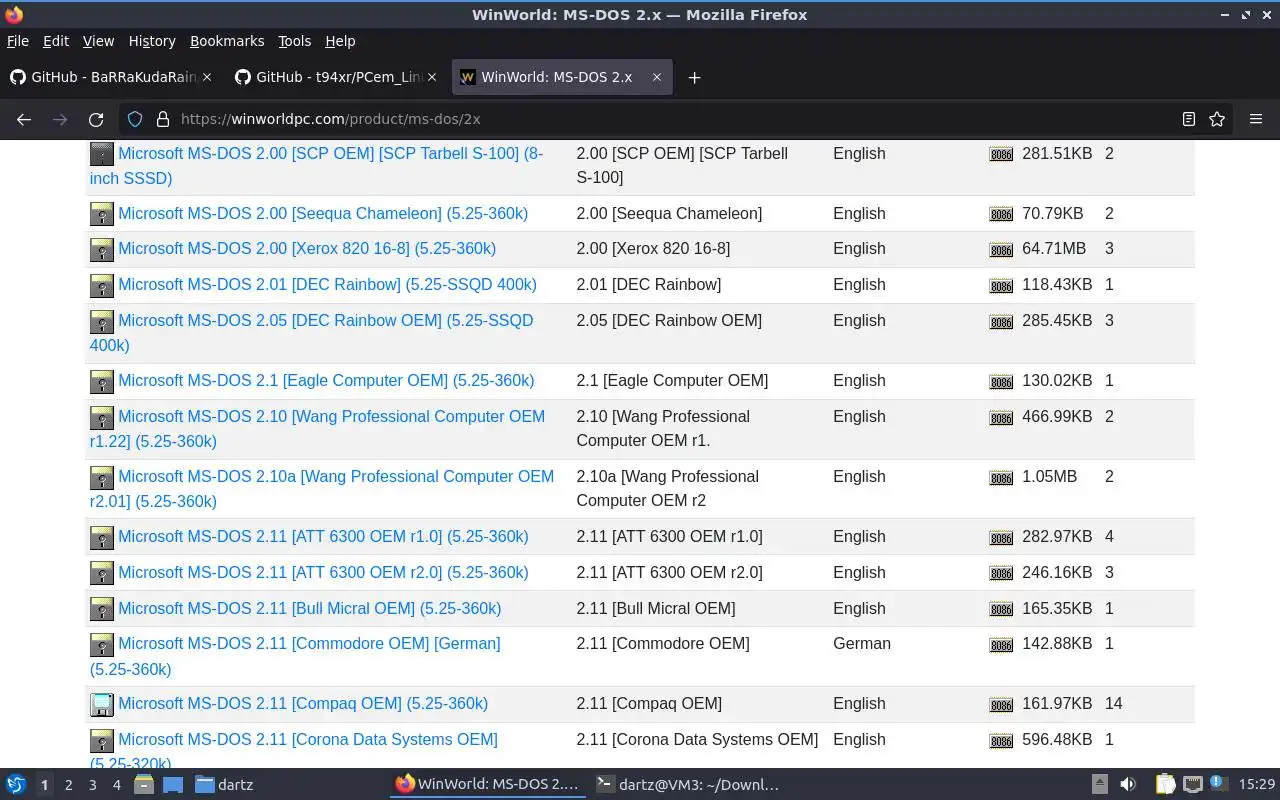
Task: Click floppy icon beside MS-DOS 2.00 Xerox 820
Action: point(102,250)
